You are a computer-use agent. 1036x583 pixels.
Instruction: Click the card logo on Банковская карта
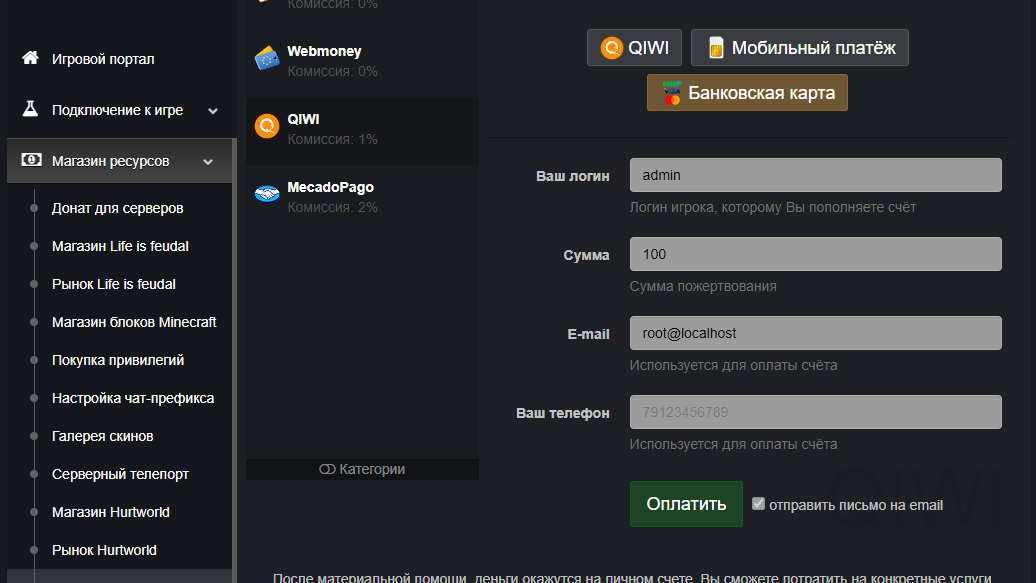[x=672, y=93]
